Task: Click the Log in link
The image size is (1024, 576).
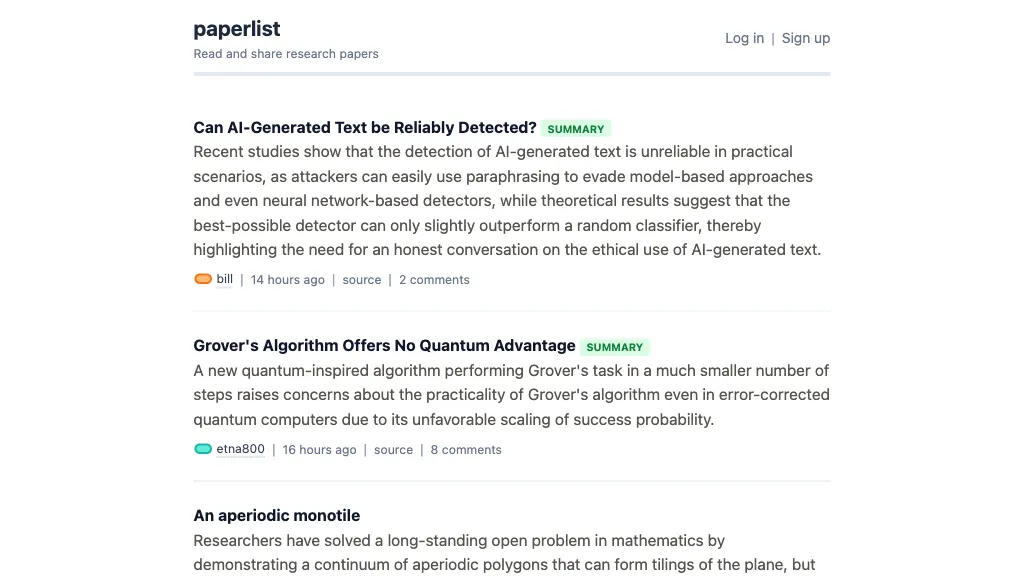Action: coord(744,38)
